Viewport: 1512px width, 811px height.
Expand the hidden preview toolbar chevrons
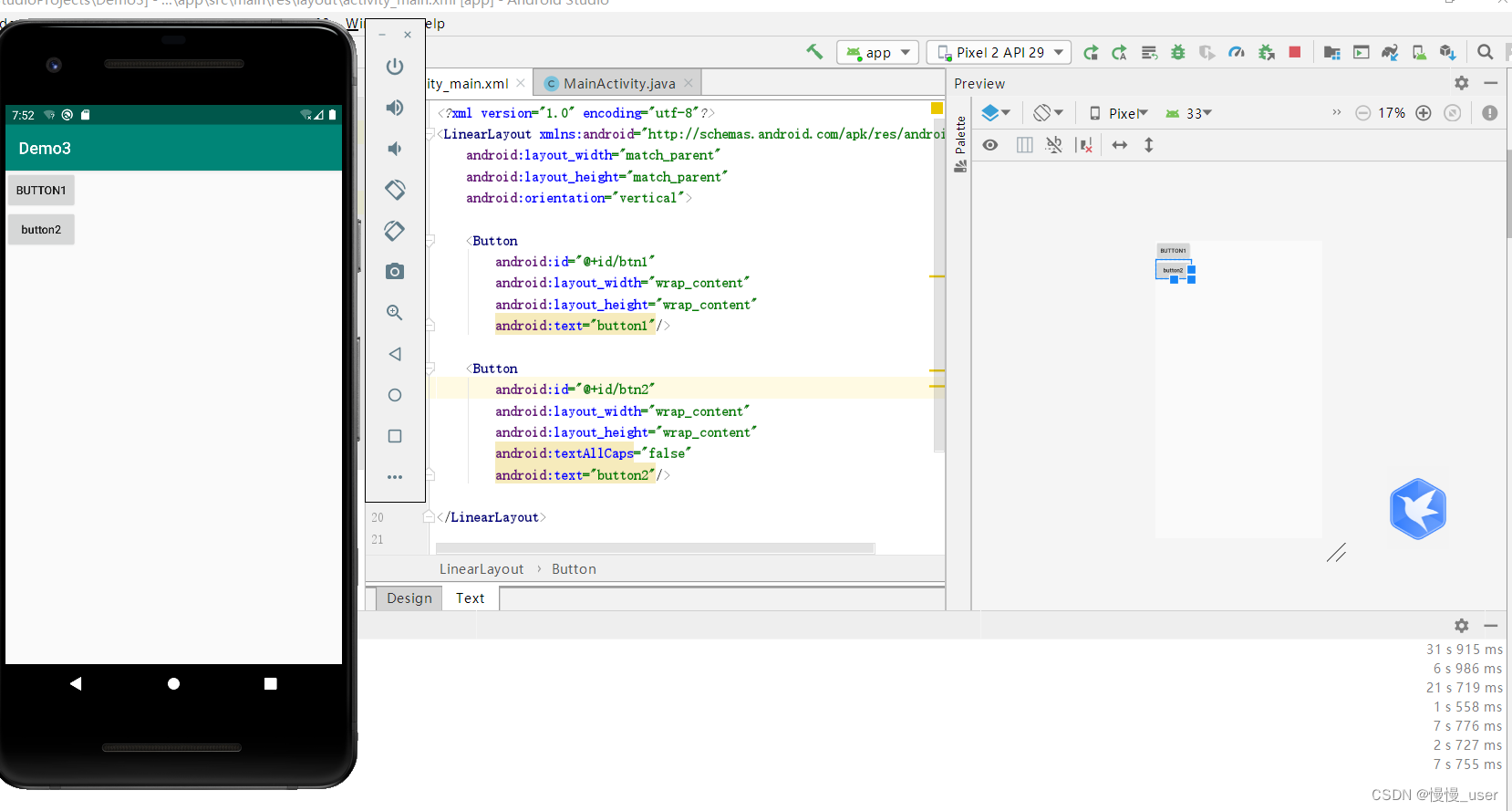point(1337,112)
